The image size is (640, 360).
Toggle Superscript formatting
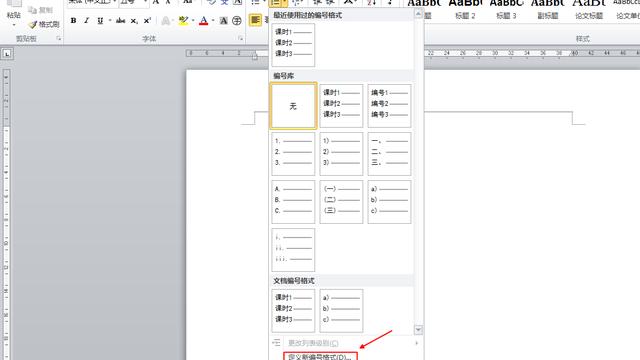point(147,20)
